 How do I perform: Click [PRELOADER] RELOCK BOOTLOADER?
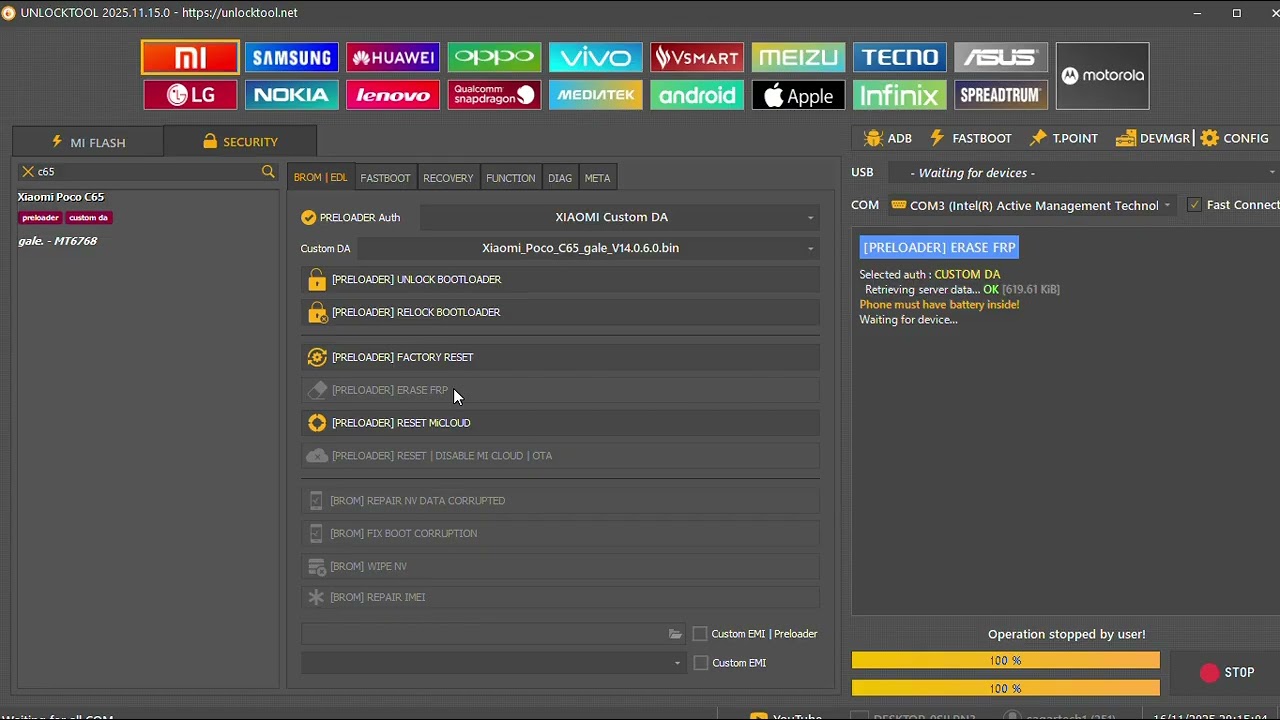click(560, 313)
